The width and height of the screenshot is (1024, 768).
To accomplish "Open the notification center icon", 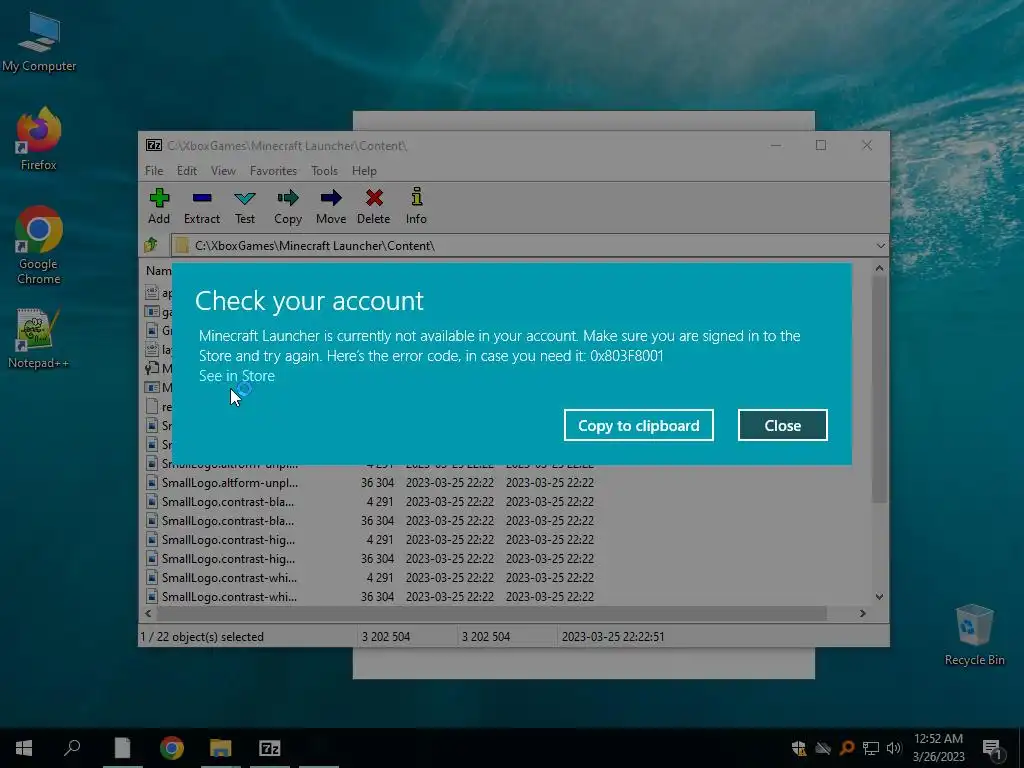I will pos(993,748).
